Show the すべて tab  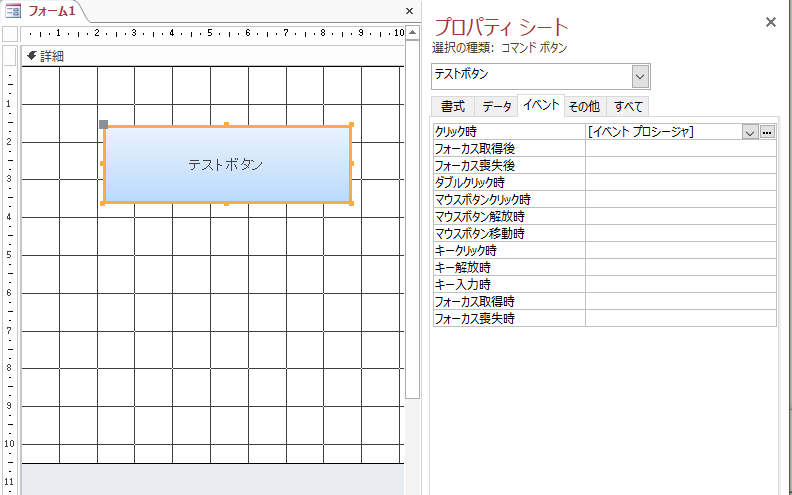coord(628,107)
